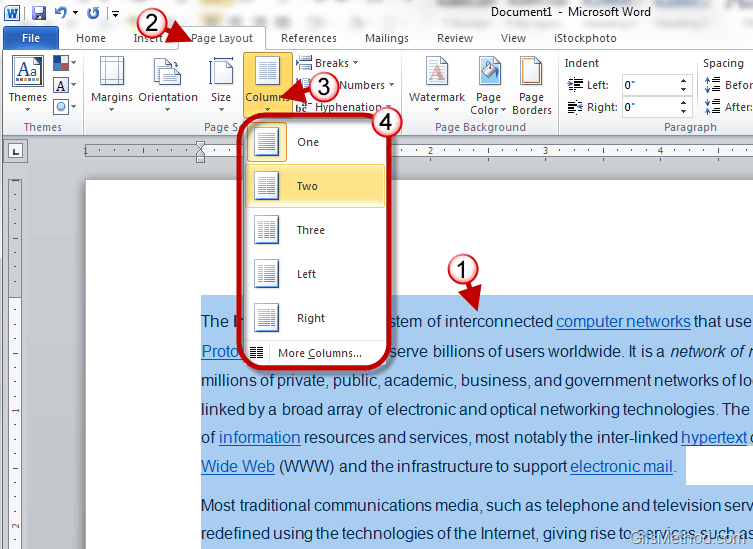Viewport: 753px width, 549px height.
Task: Click the first line indent marker on ruler
Action: [x=201, y=146]
